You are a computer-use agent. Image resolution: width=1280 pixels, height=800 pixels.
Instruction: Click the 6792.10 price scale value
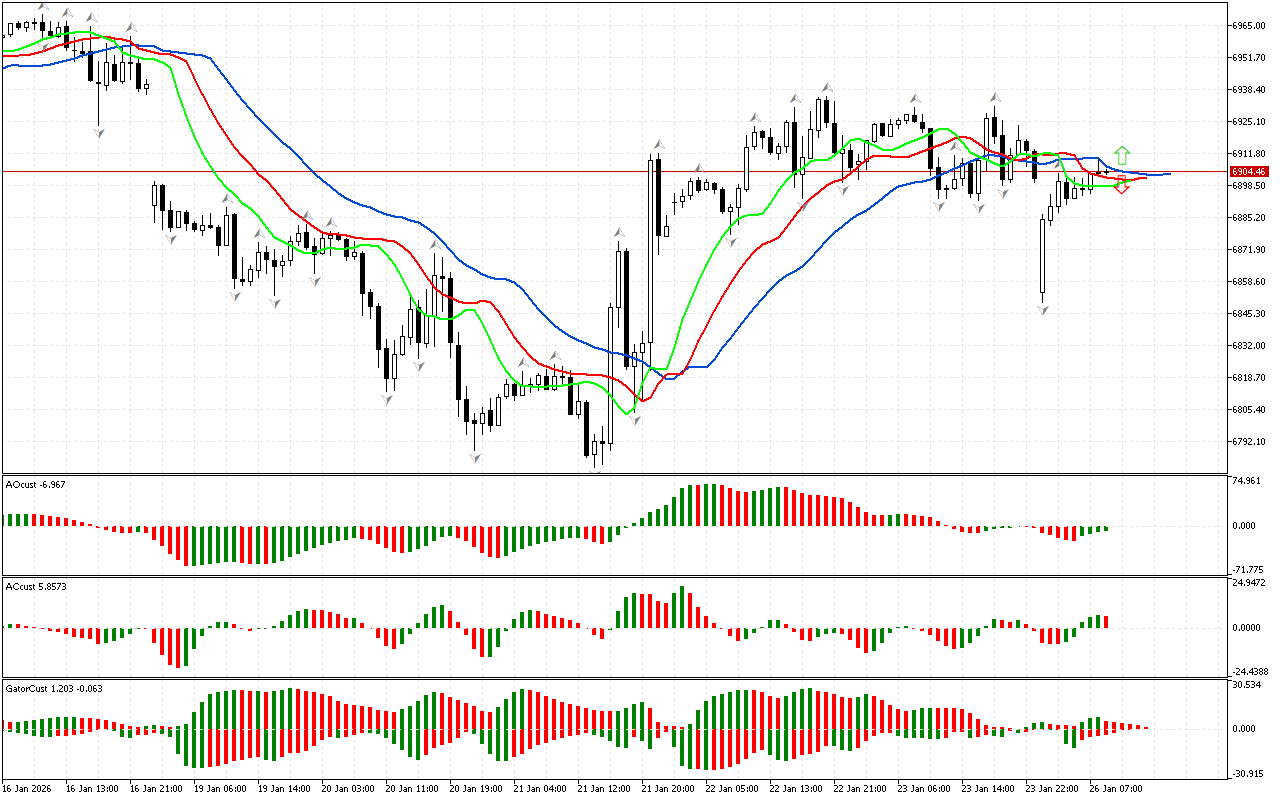coord(1250,442)
